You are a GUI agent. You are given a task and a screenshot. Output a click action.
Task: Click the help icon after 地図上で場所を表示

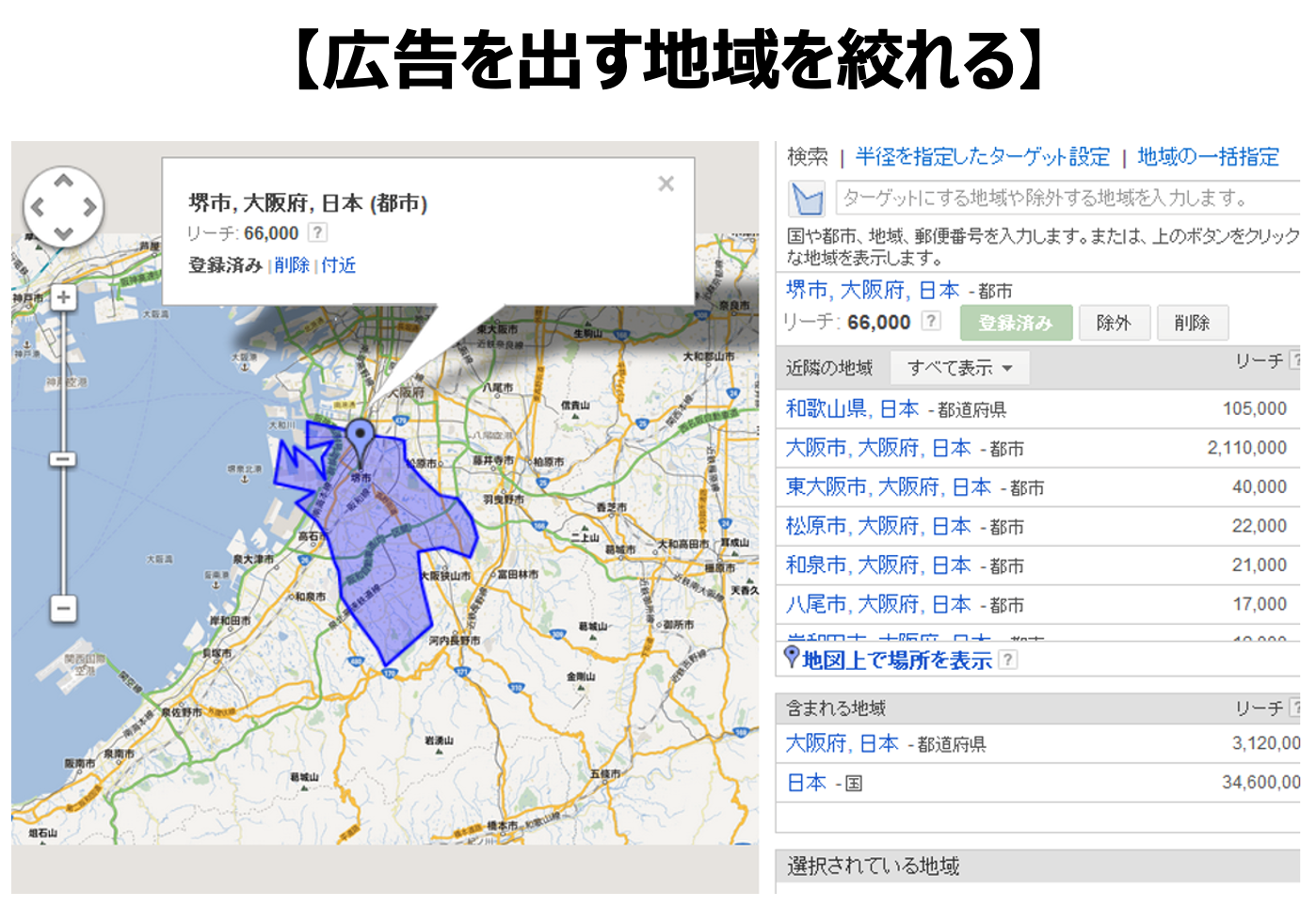click(x=1008, y=660)
